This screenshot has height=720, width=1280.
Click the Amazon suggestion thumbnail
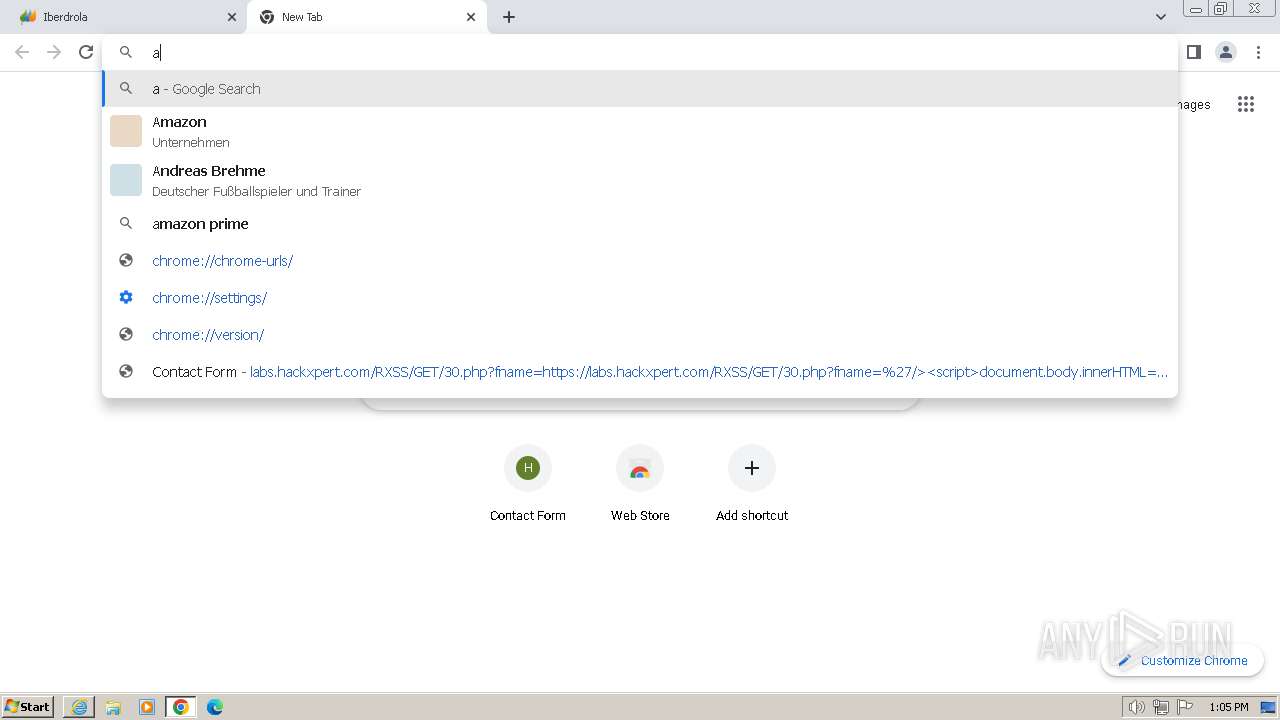click(126, 131)
